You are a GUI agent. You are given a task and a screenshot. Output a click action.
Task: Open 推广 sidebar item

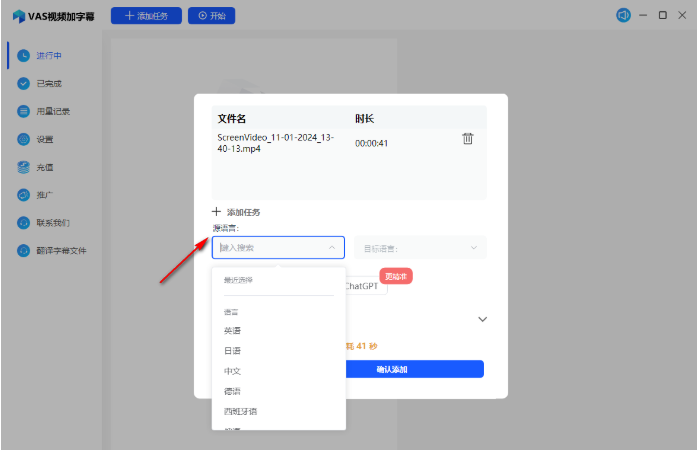pyautogui.click(x=44, y=195)
